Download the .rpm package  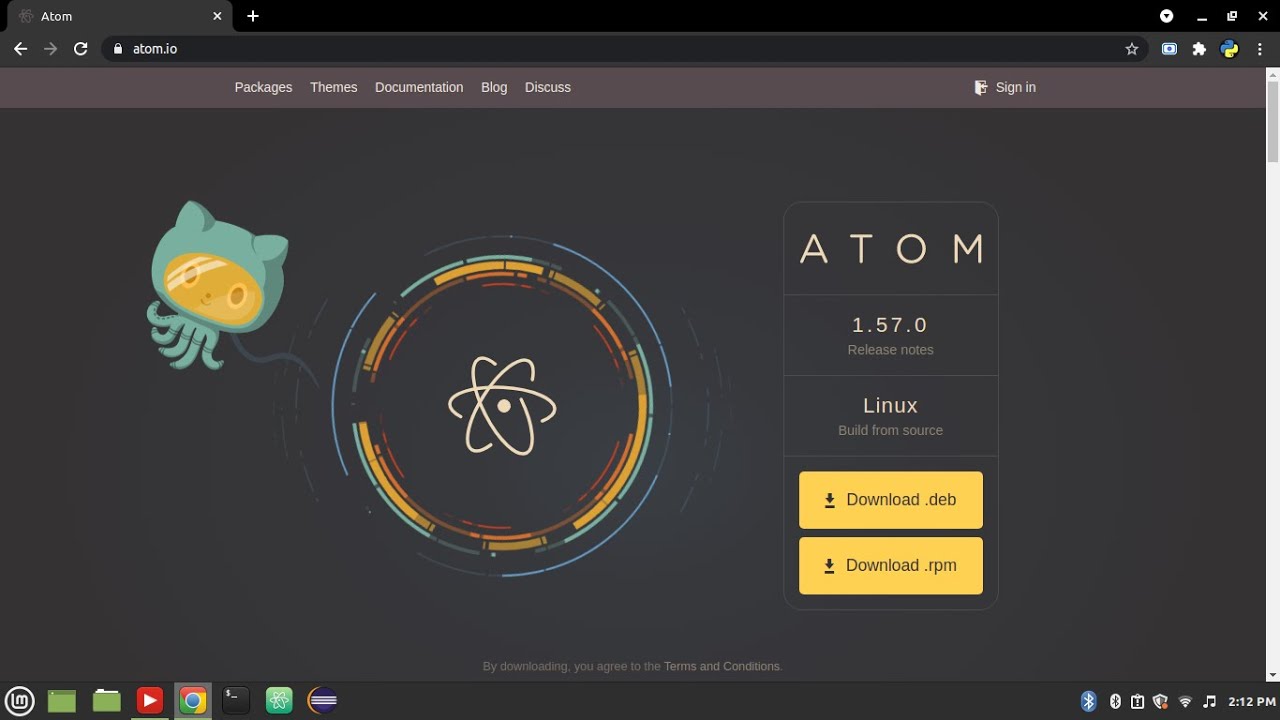pos(891,566)
